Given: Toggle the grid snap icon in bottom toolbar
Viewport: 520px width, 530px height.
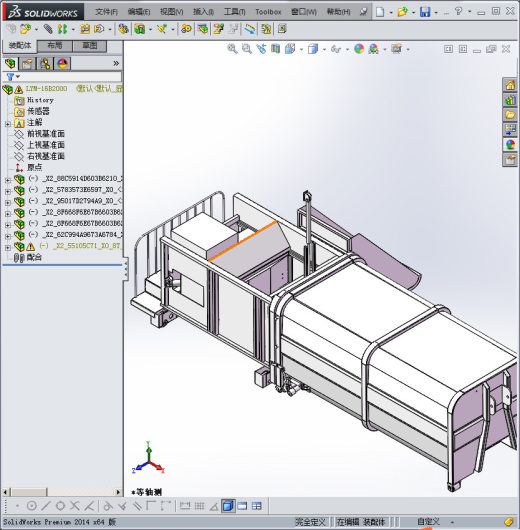Looking at the screenshot, I should [199, 506].
